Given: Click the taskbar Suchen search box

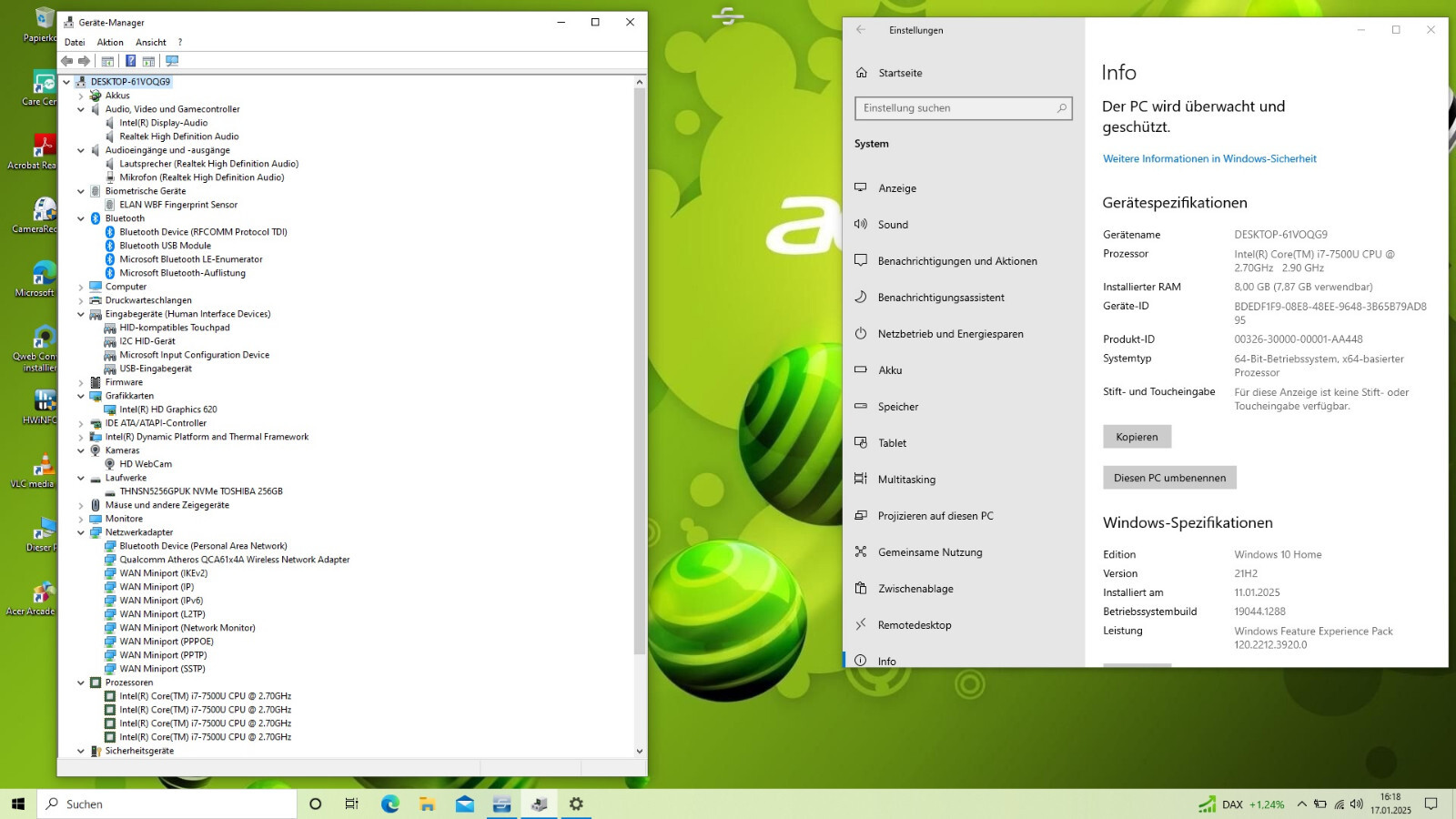Looking at the screenshot, I should coord(167,804).
